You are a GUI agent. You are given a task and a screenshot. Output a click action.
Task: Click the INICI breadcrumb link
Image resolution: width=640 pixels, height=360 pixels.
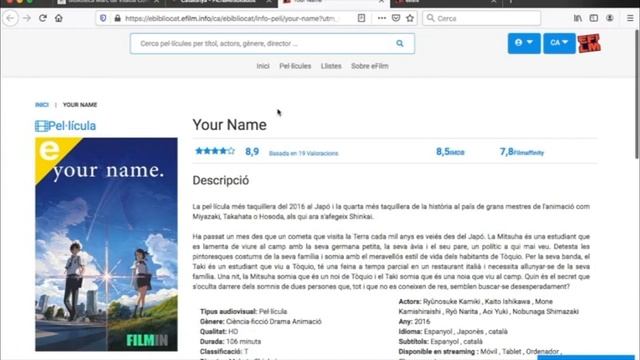click(42, 105)
